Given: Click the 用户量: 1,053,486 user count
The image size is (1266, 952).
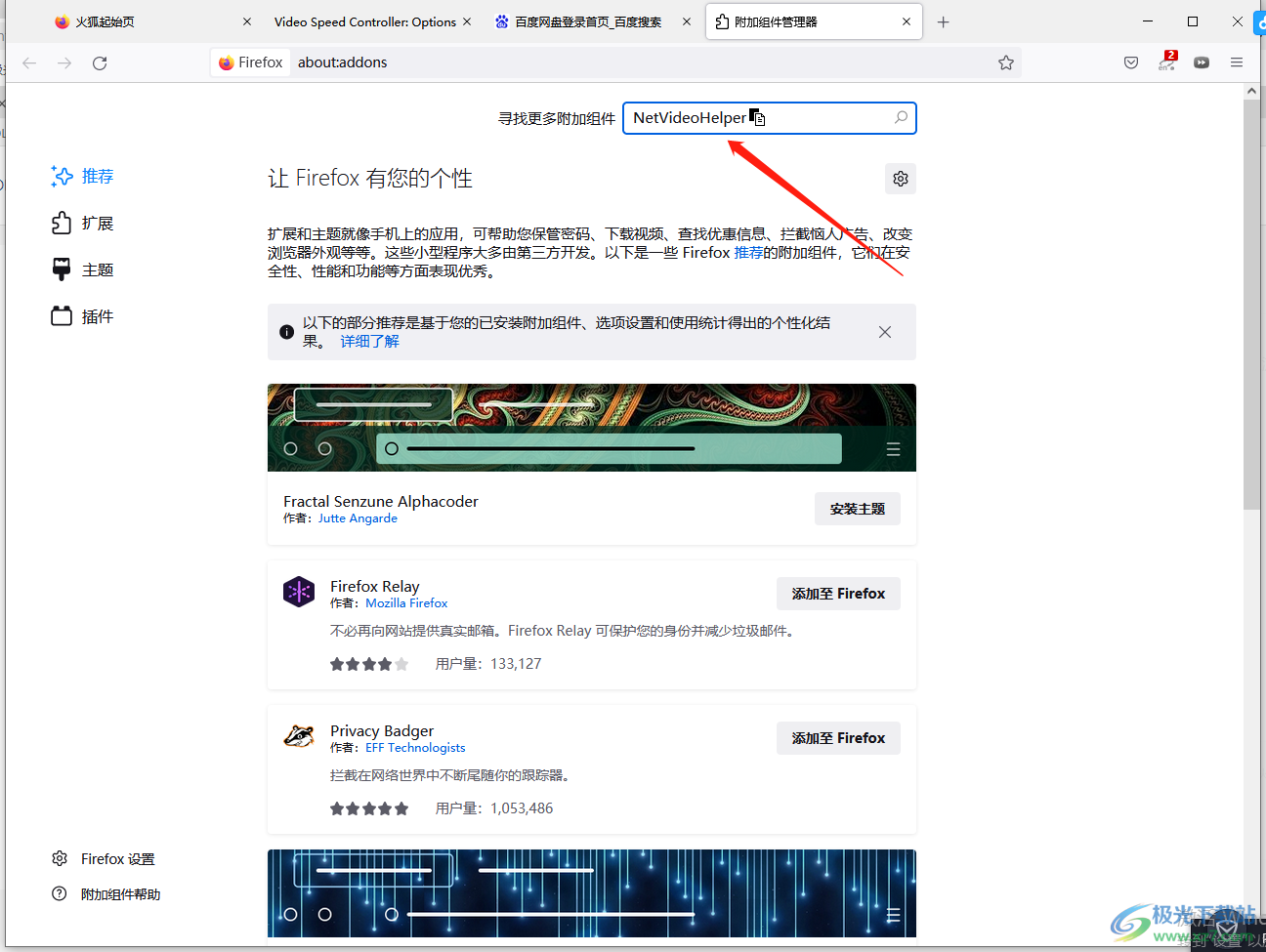Looking at the screenshot, I should click(494, 808).
